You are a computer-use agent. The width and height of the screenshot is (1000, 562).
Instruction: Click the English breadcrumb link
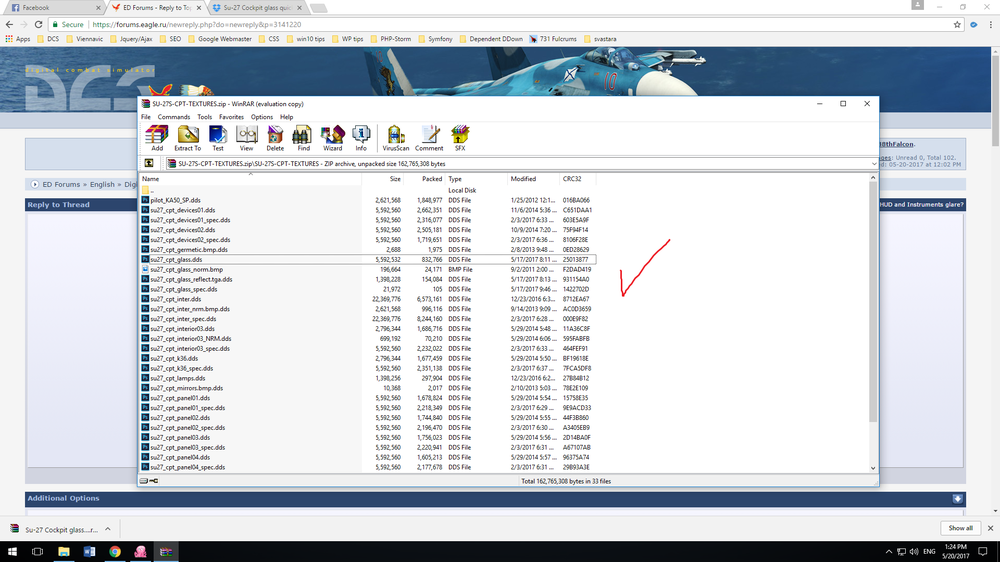point(102,184)
